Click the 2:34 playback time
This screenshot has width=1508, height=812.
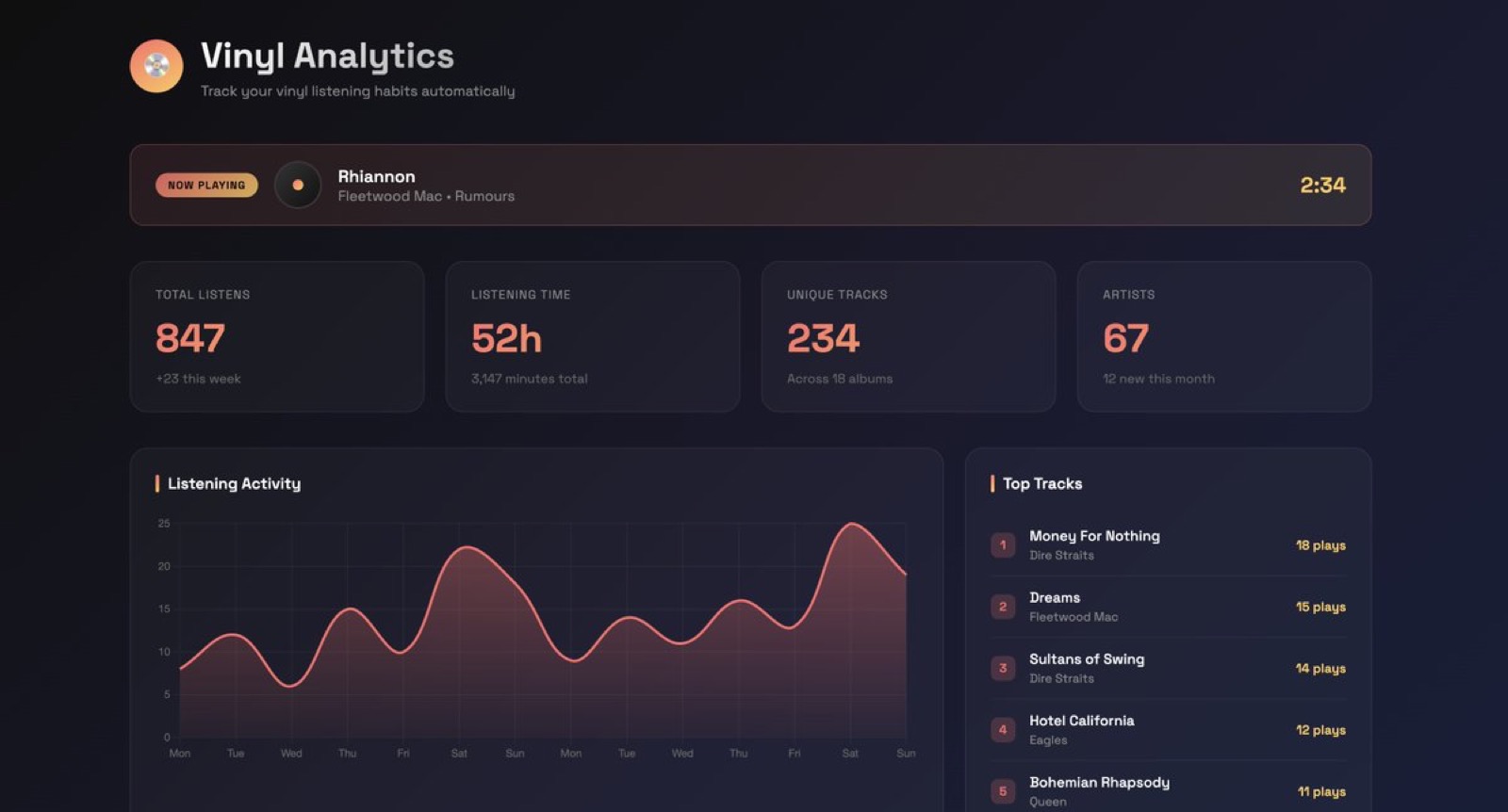coord(1322,185)
